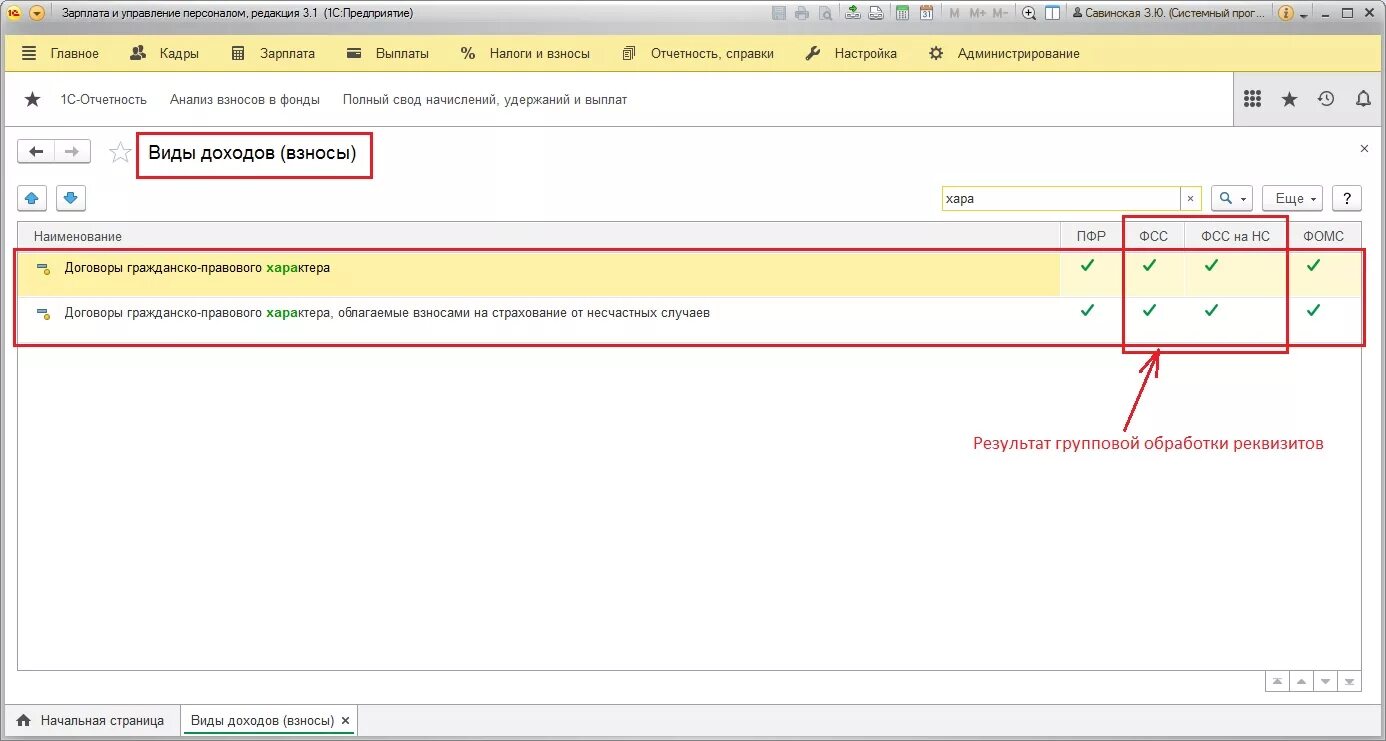Click the Print preview icon in title bar
This screenshot has height=741, width=1386.
point(825,13)
